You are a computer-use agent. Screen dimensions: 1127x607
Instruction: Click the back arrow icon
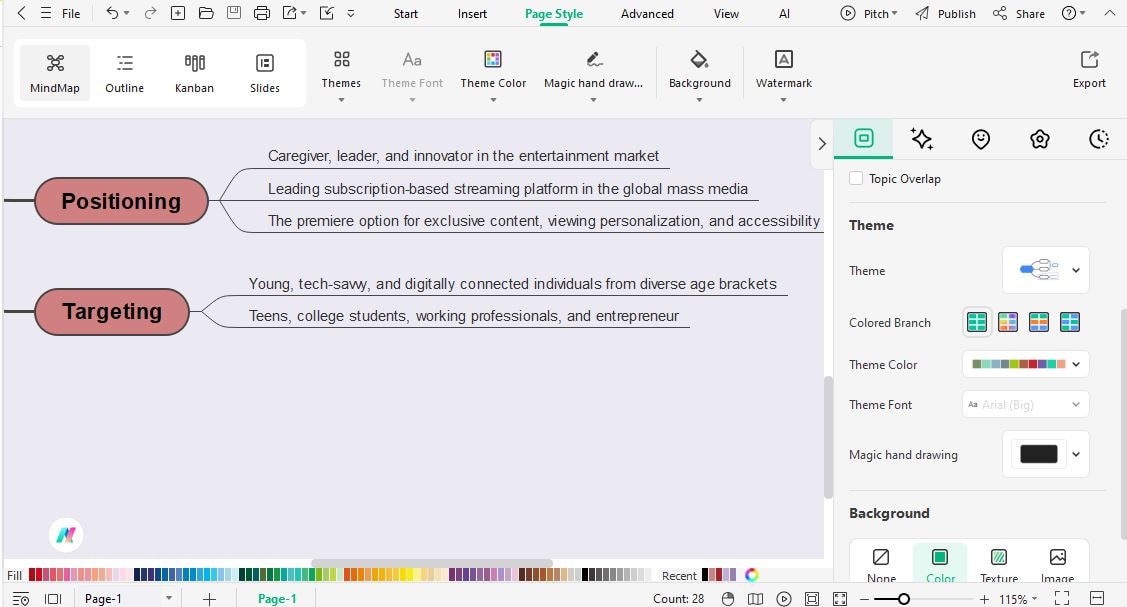(x=21, y=13)
